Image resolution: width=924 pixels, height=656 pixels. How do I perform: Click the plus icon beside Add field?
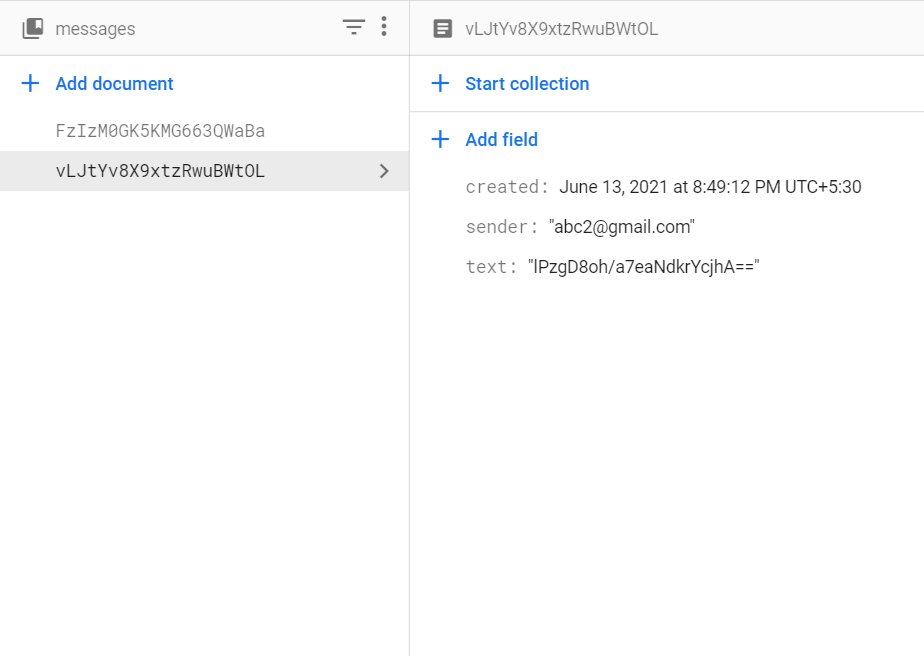440,139
